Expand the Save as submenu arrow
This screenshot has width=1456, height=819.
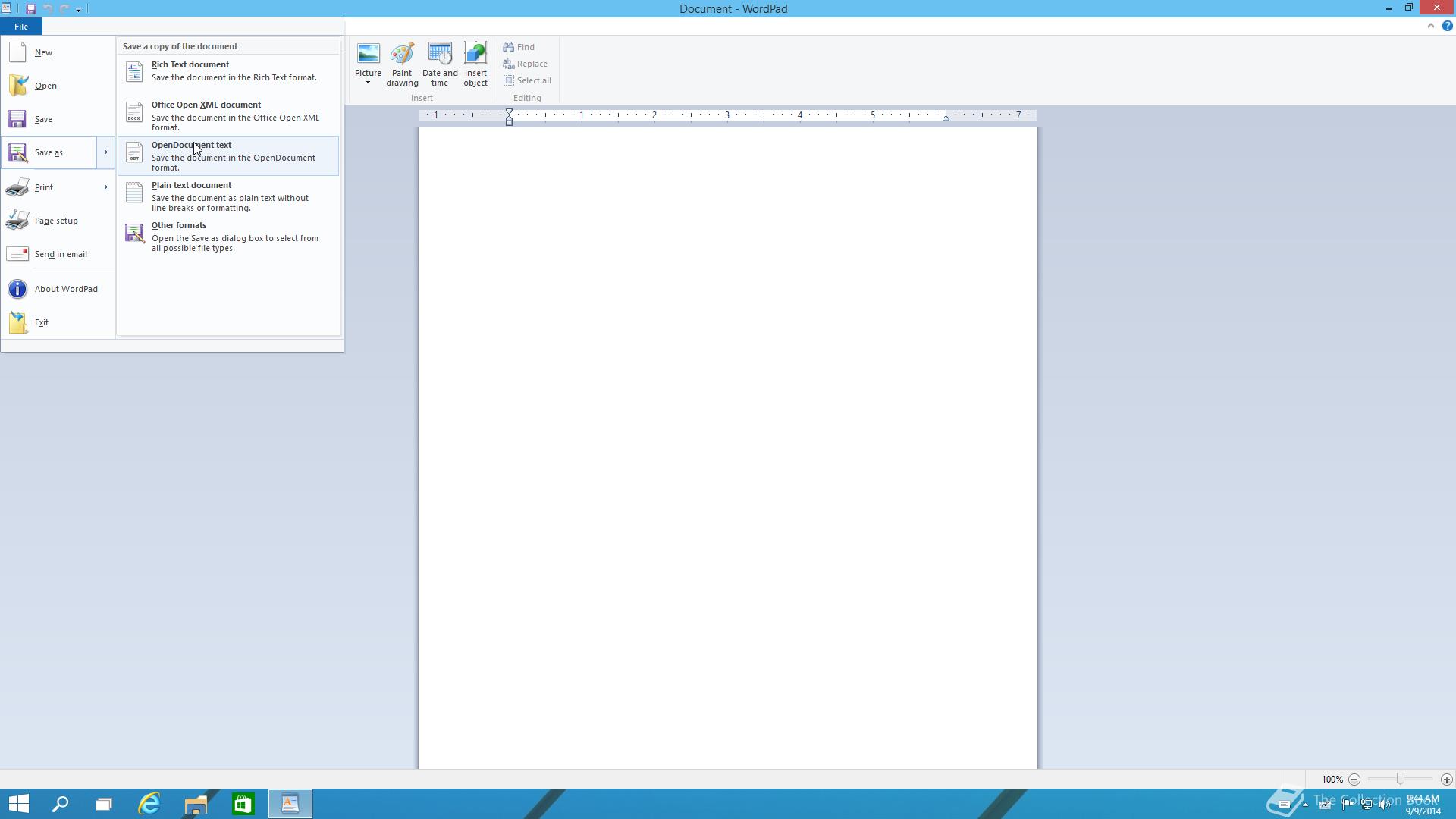pos(105,152)
